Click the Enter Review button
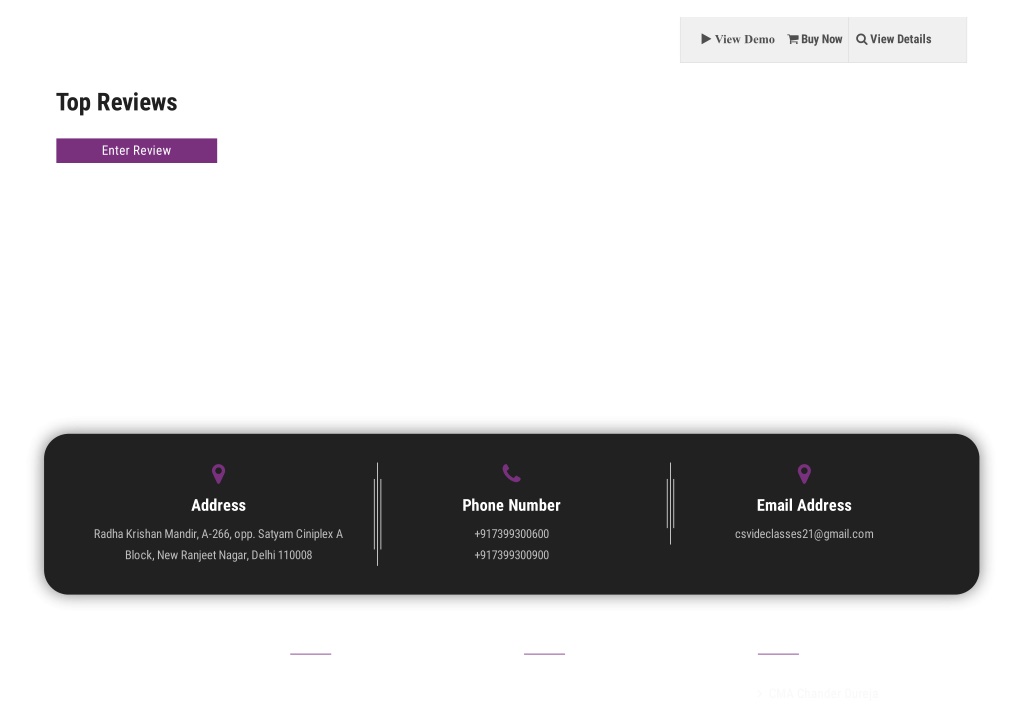The width and height of the screenshot is (1024, 723). tap(136, 150)
